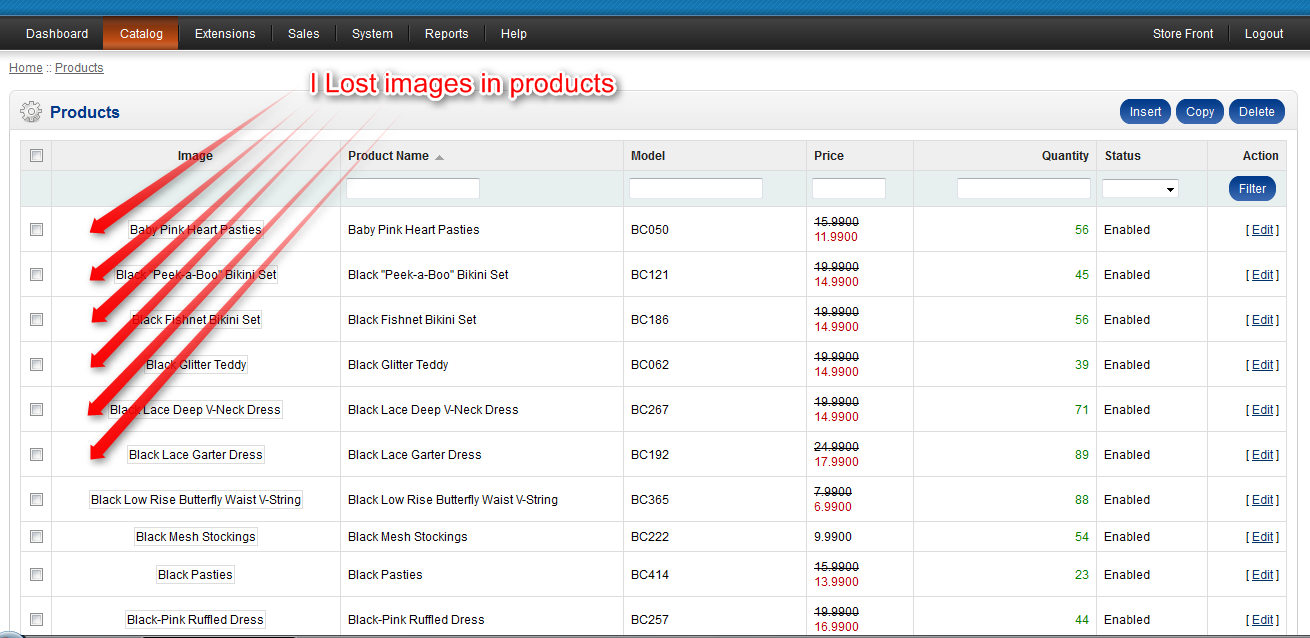The image size is (1310, 638).
Task: Open the Status filter dropdown
Action: pos(1140,188)
